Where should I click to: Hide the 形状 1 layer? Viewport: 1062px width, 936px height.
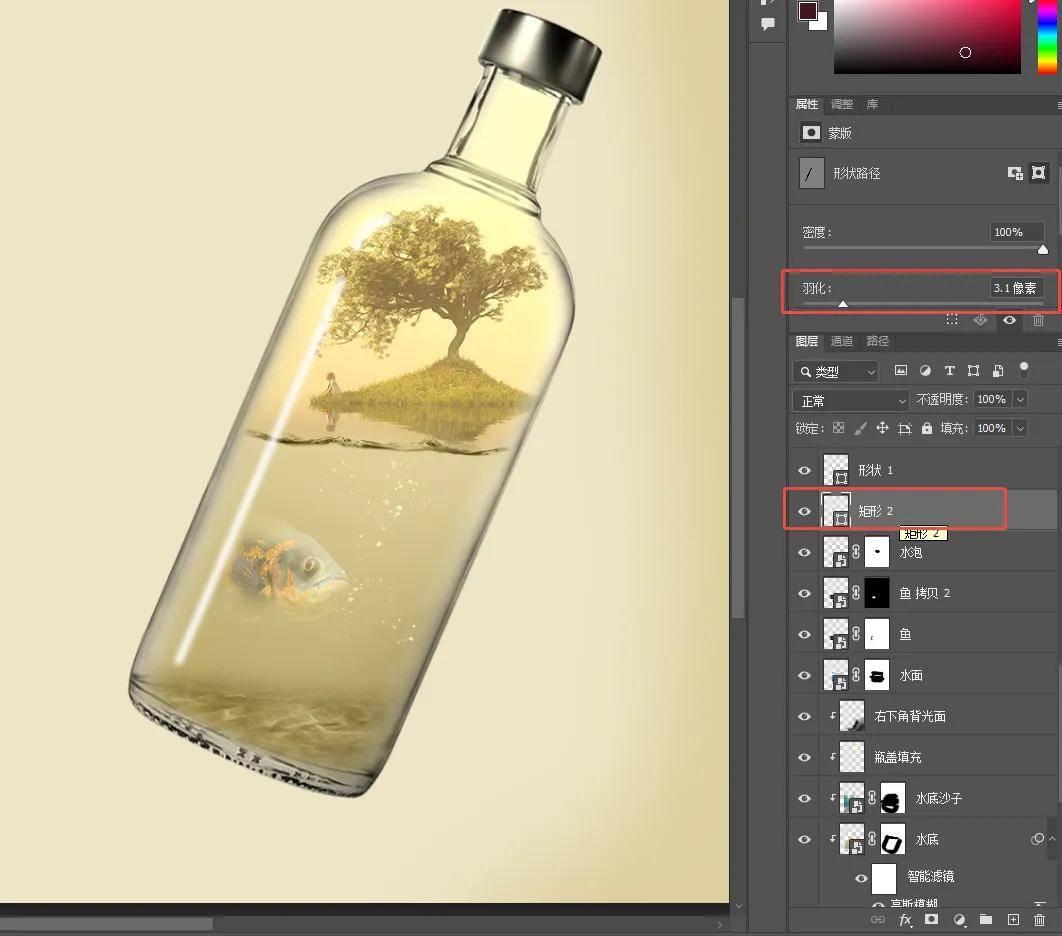(804, 470)
